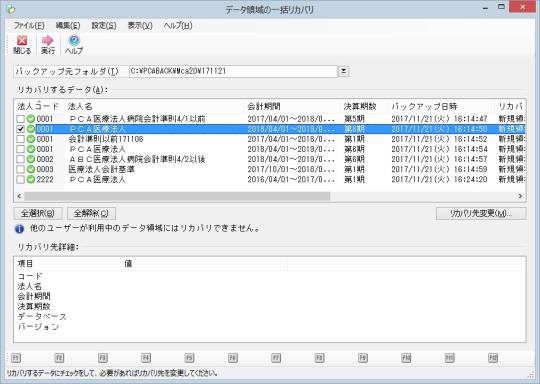Click the blue info icon beside the notice
540x384 pixels.
point(19,229)
